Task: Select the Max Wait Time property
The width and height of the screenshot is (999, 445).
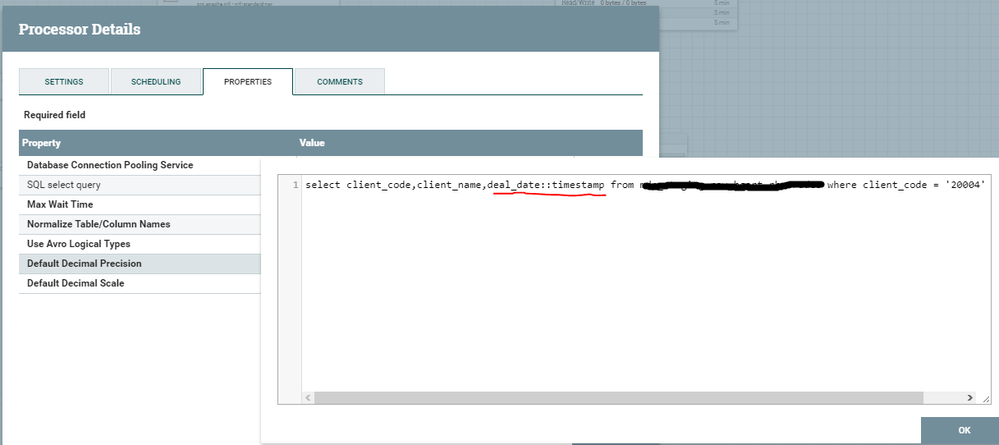Action: [140, 205]
